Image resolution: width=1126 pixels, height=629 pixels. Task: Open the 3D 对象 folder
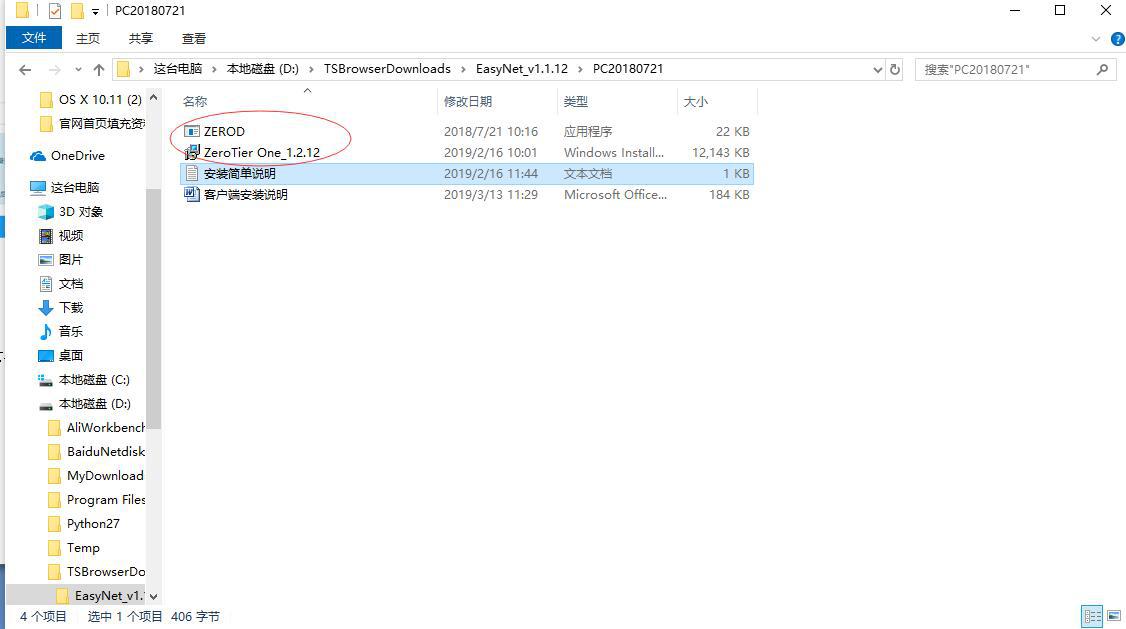pyautogui.click(x=82, y=211)
